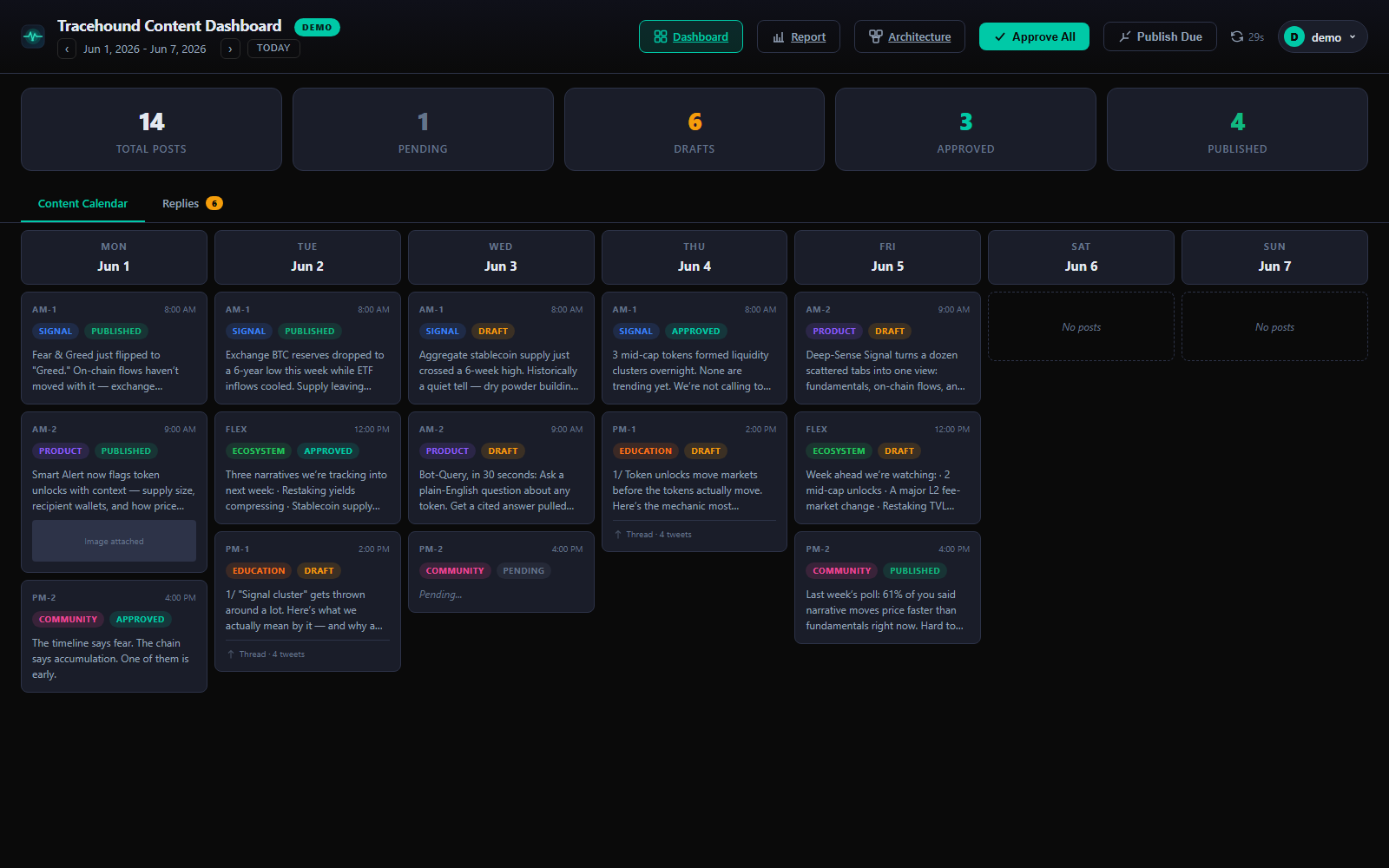Open 3 mid-cap tokens approved post

point(694,348)
